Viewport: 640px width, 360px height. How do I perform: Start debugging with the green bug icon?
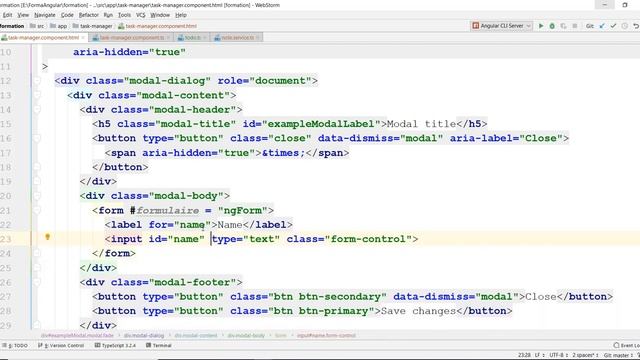coord(552,26)
